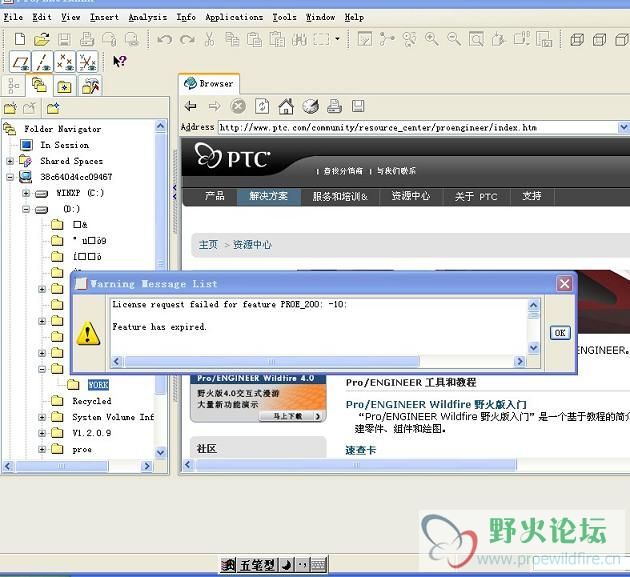Close the Warning Message List dialog
630x577 pixels.
pos(565,284)
